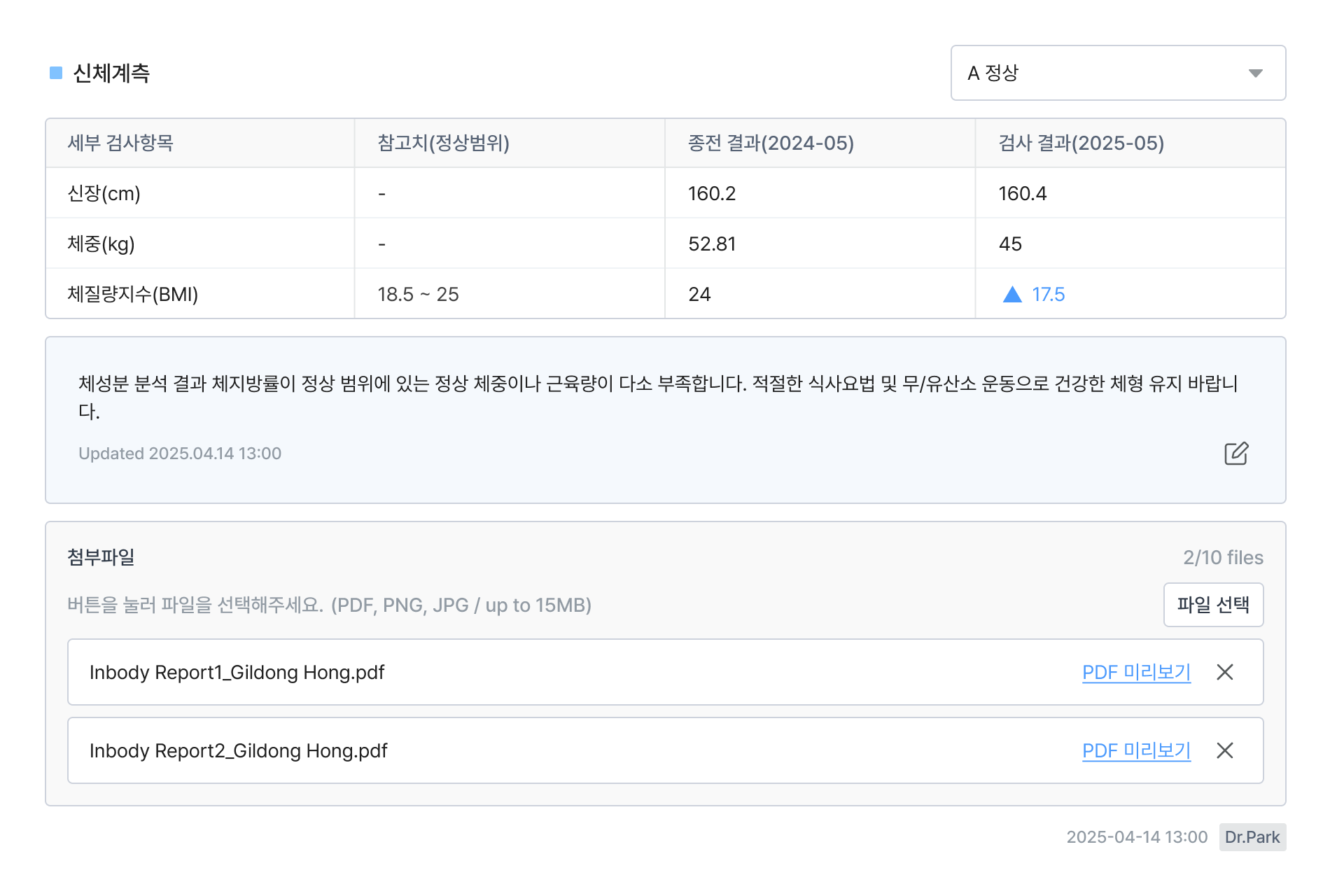Viewport: 1337px width, 896px height.
Task: Remove Inbody Report1_Gildong Hong.pdf attachment
Action: (x=1225, y=672)
